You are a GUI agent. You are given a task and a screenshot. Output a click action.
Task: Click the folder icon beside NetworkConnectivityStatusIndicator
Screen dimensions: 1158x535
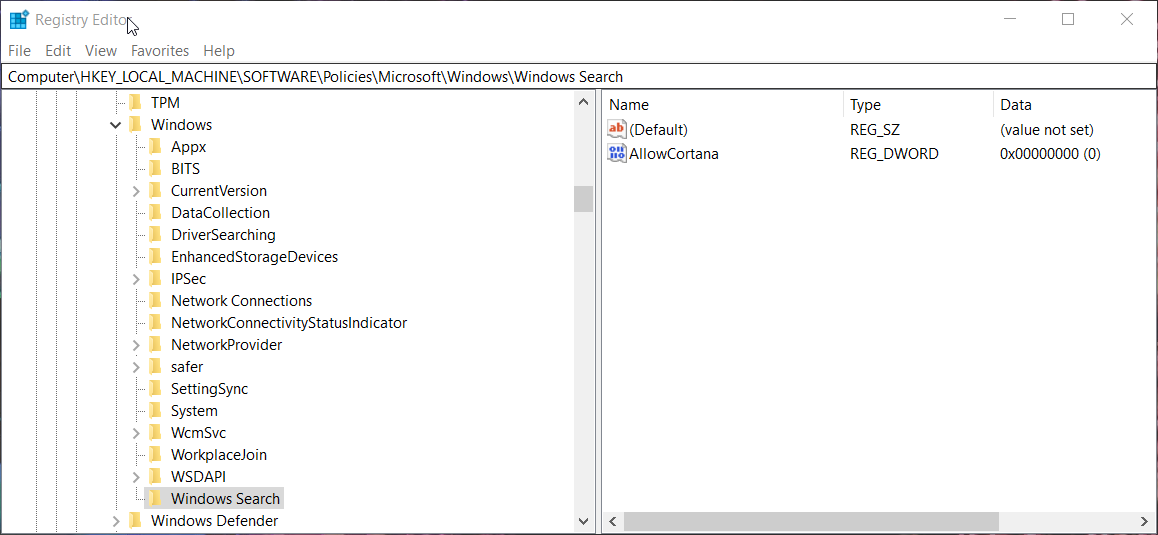click(x=154, y=323)
